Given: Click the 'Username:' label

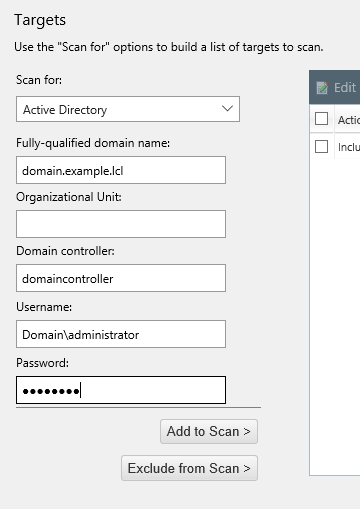Looking at the screenshot, I should [x=44, y=307].
